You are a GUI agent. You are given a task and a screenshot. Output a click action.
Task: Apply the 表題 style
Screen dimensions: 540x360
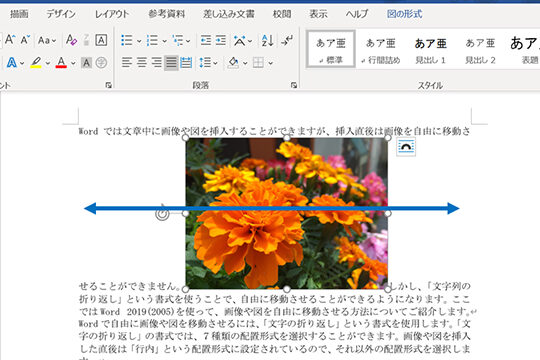click(x=523, y=49)
